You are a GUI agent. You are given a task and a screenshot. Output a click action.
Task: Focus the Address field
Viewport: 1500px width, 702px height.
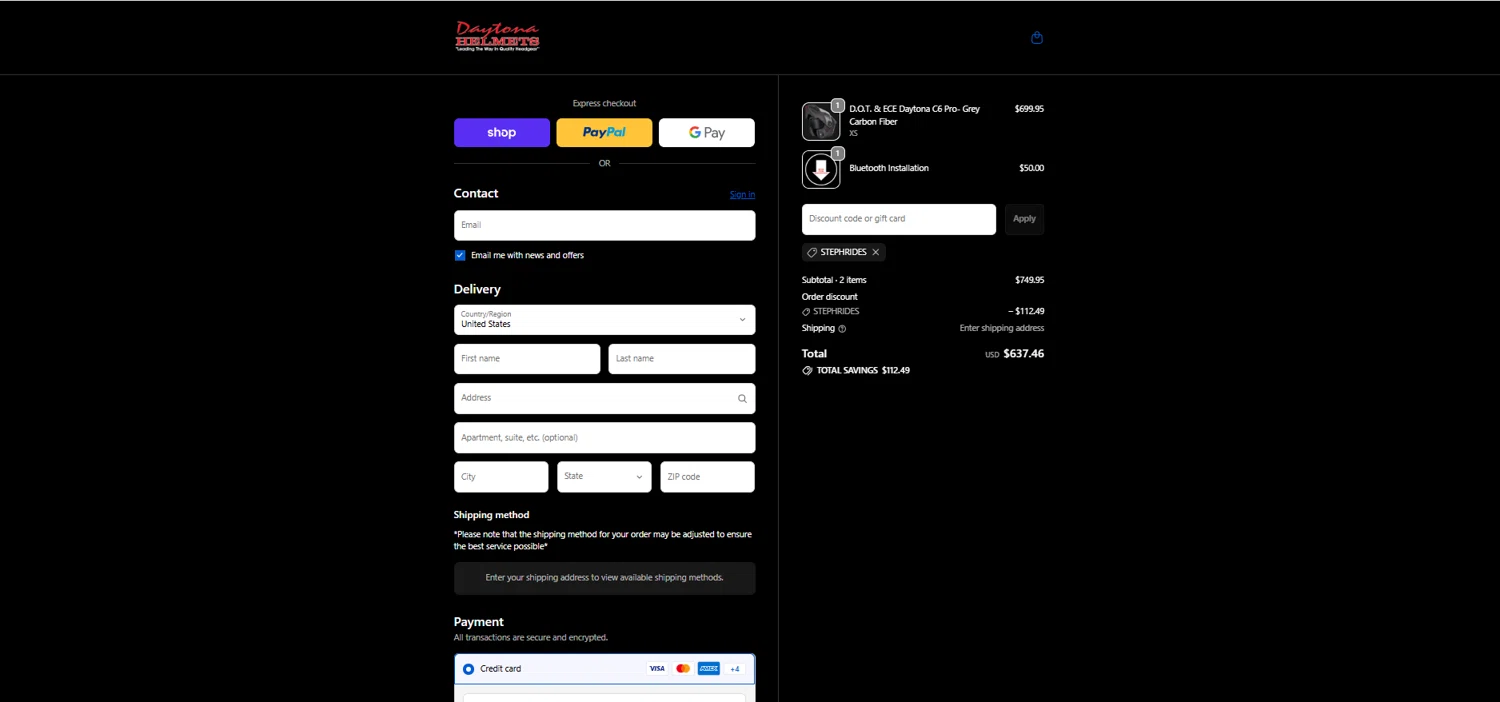[604, 398]
